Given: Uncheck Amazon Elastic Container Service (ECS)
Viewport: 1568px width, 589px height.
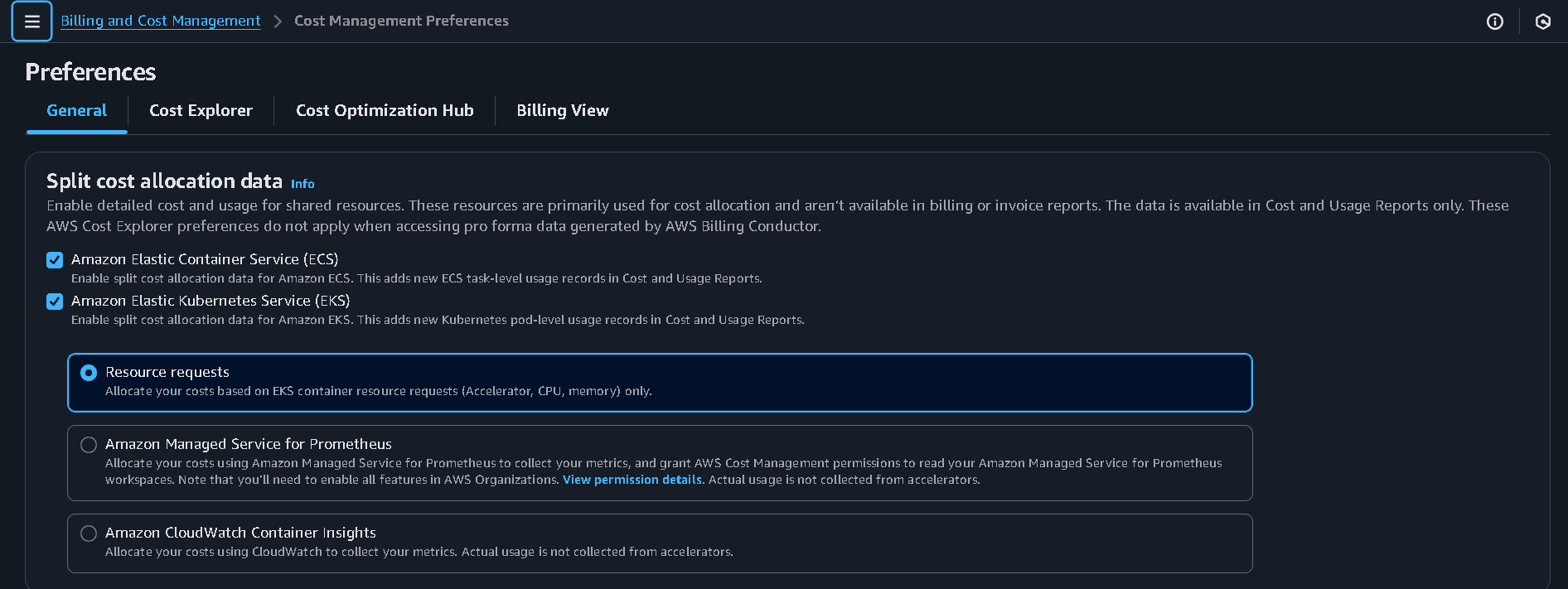Looking at the screenshot, I should tap(55, 259).
